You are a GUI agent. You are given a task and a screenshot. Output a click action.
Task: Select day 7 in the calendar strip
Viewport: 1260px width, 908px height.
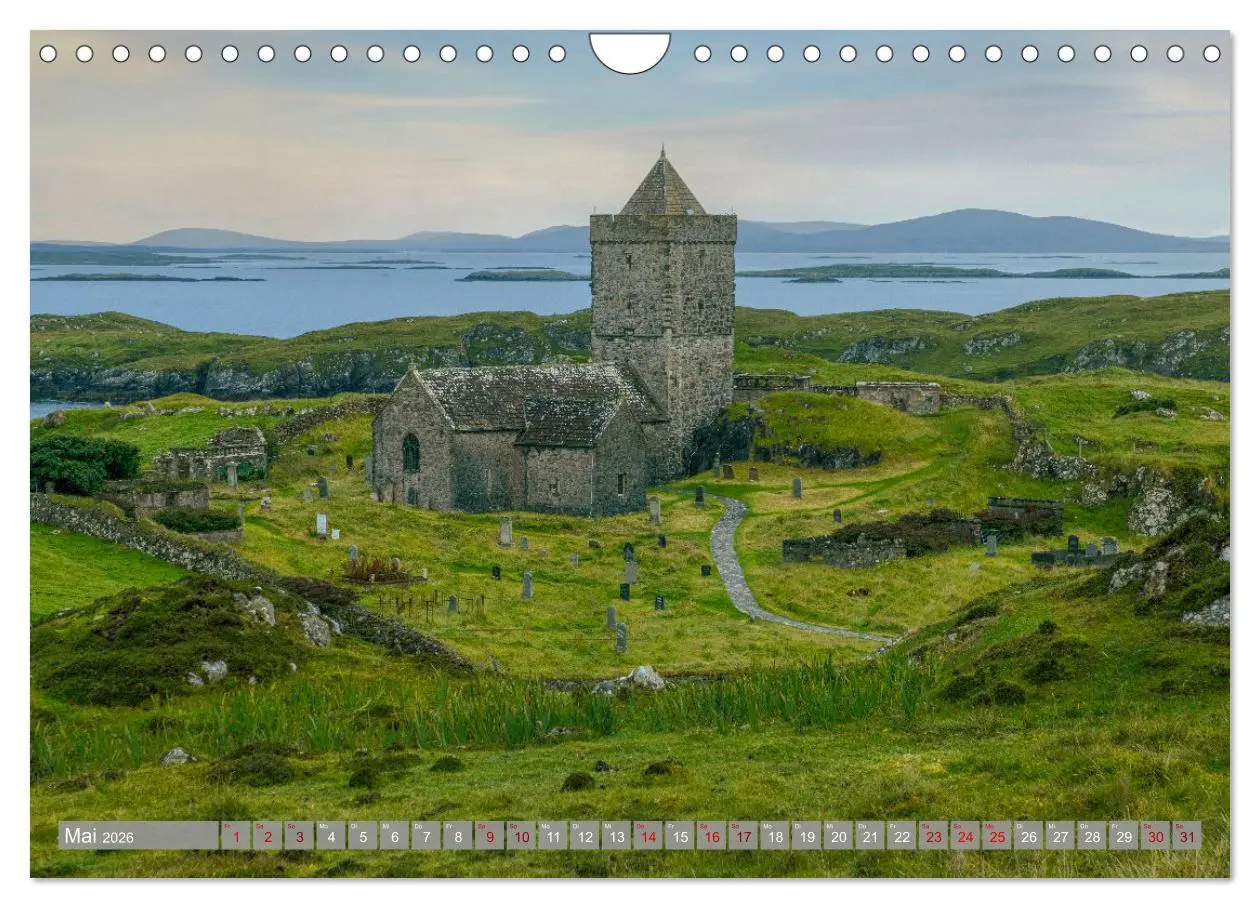(426, 836)
